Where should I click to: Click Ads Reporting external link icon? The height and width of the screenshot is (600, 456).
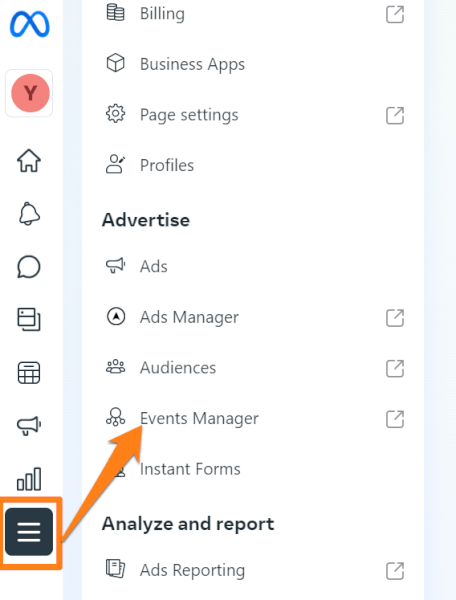395,571
